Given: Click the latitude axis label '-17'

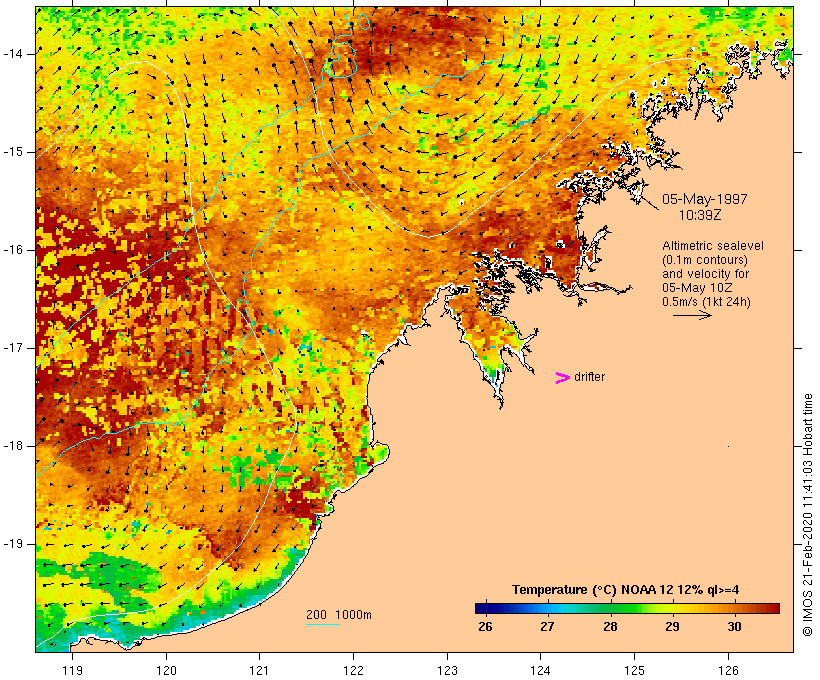Looking at the screenshot, I should tap(13, 348).
